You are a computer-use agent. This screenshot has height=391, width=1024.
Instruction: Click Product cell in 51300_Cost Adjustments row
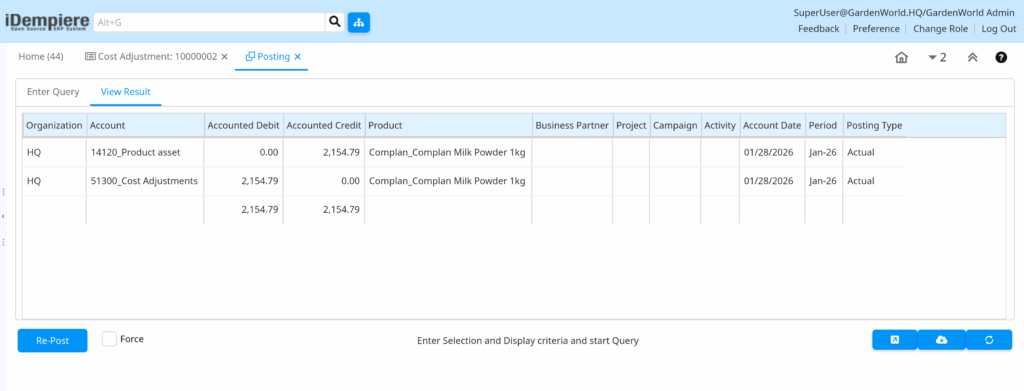[448, 181]
